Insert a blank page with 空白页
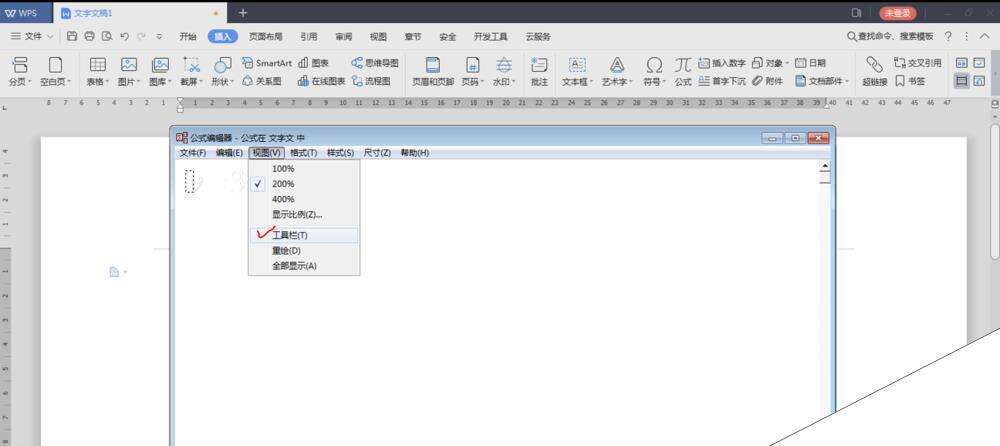The width and height of the screenshot is (1000, 446). [x=55, y=71]
